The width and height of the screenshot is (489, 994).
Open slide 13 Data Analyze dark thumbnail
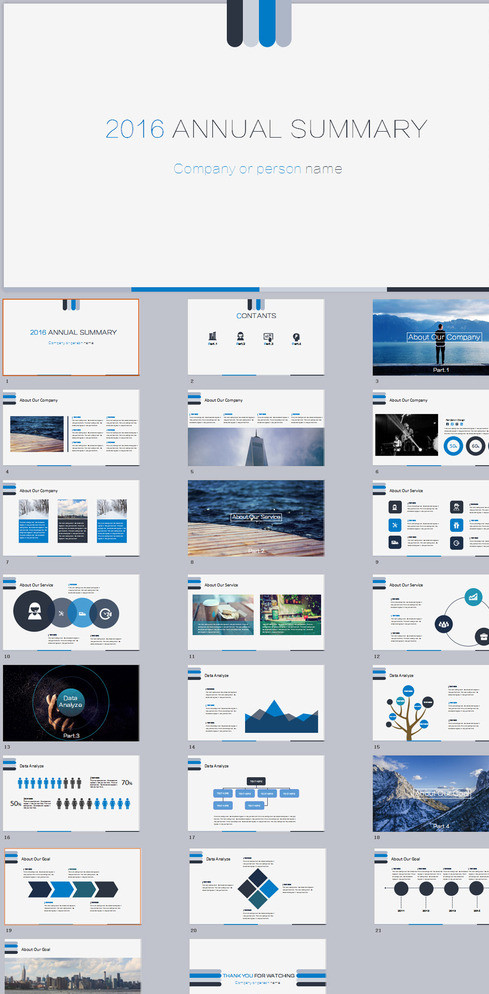tap(70, 703)
